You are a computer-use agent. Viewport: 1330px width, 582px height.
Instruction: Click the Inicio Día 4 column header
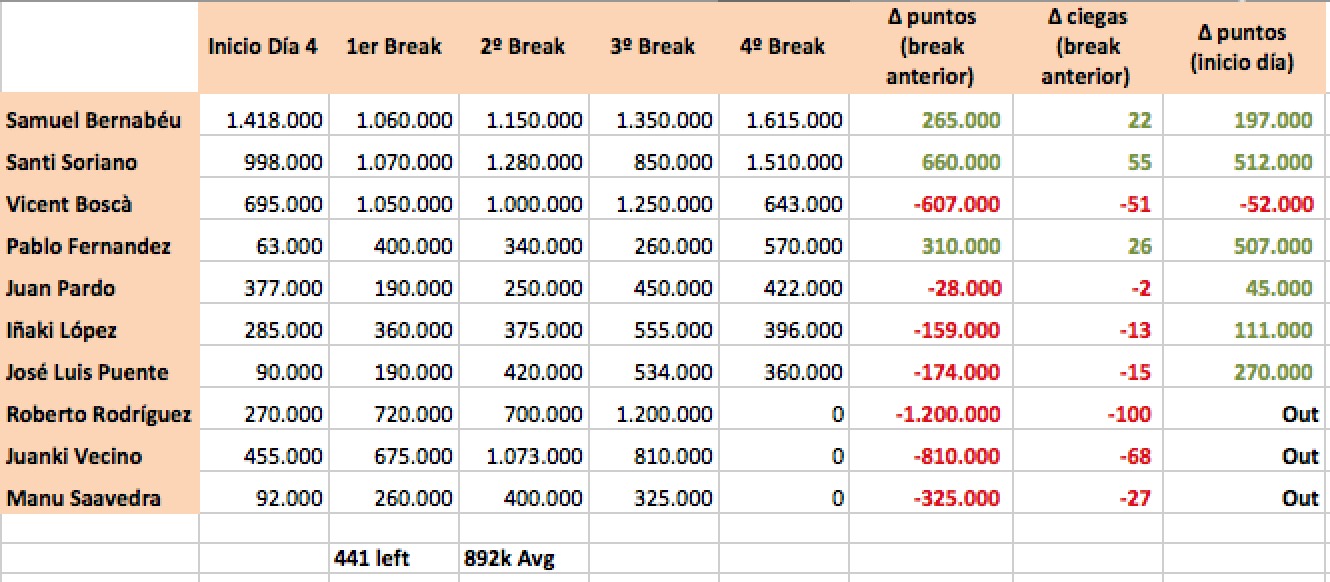point(264,47)
